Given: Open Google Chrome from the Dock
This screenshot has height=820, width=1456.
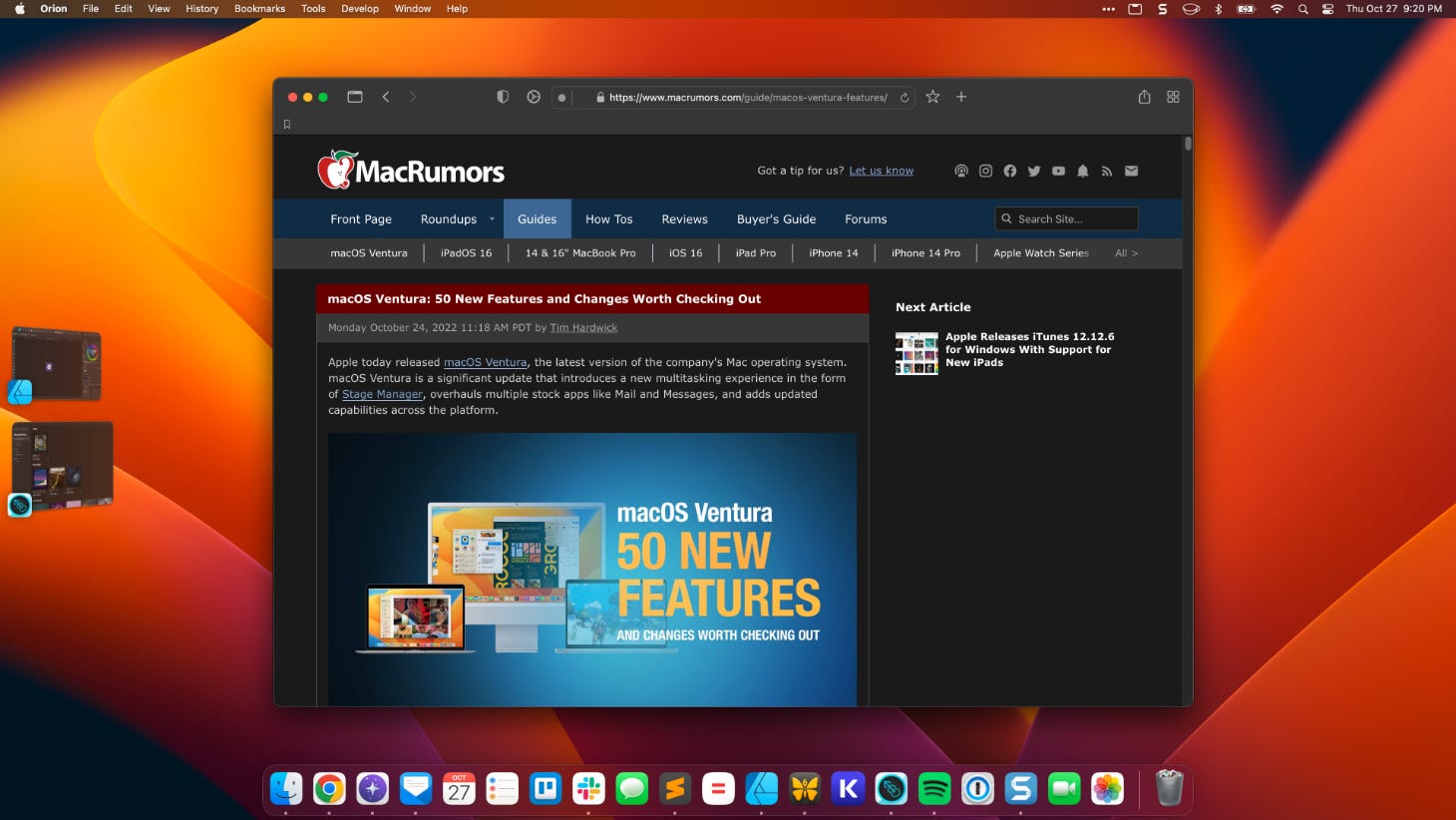Looking at the screenshot, I should [x=329, y=789].
